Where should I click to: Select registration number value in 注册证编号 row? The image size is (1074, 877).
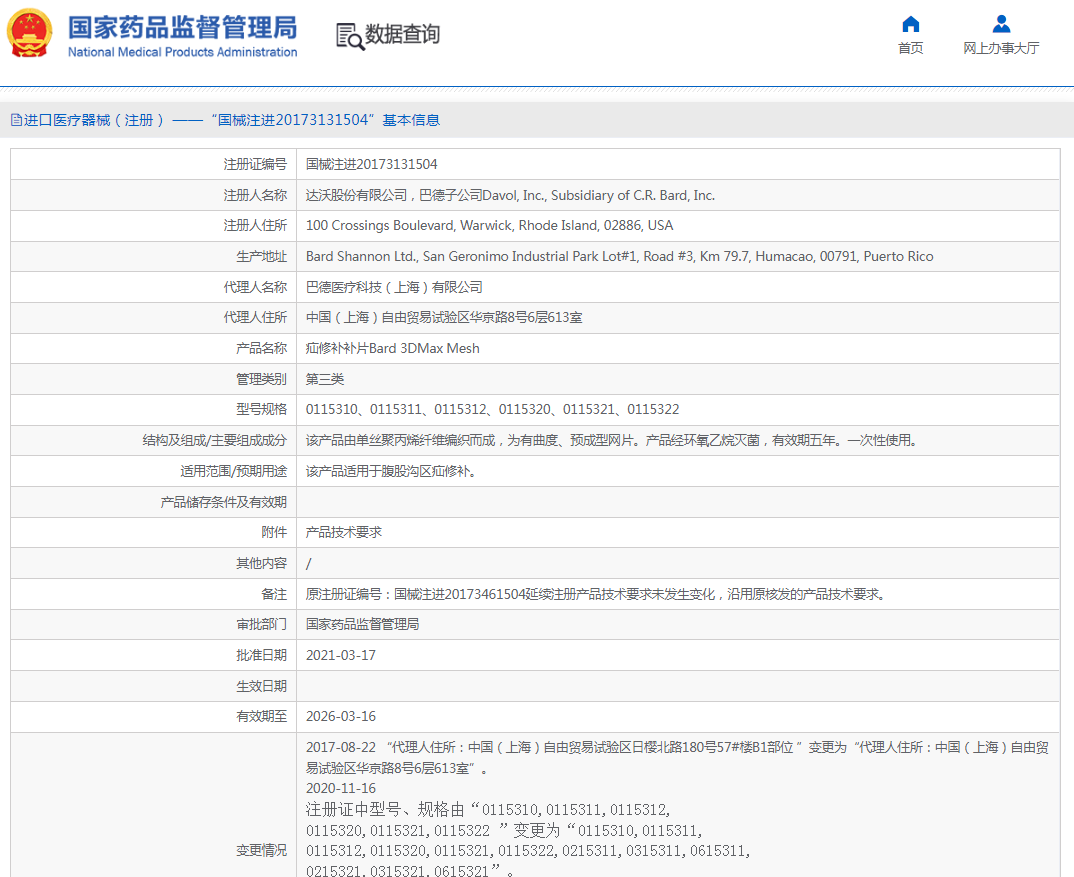(x=371, y=164)
